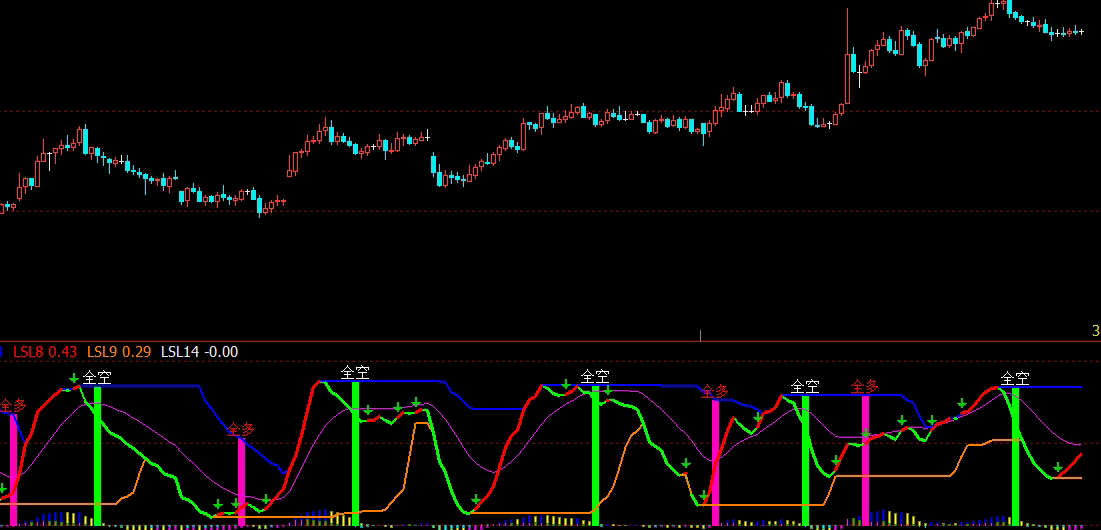Click the candlestick with the tallest upper wick
Image resolution: width=1101 pixels, height=530 pixels.
[847, 57]
